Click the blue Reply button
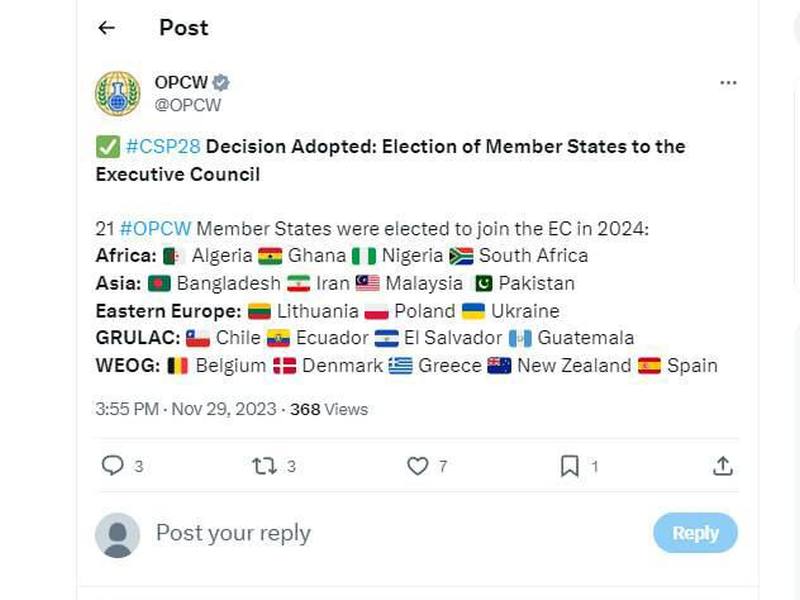The image size is (800, 600). (x=695, y=533)
